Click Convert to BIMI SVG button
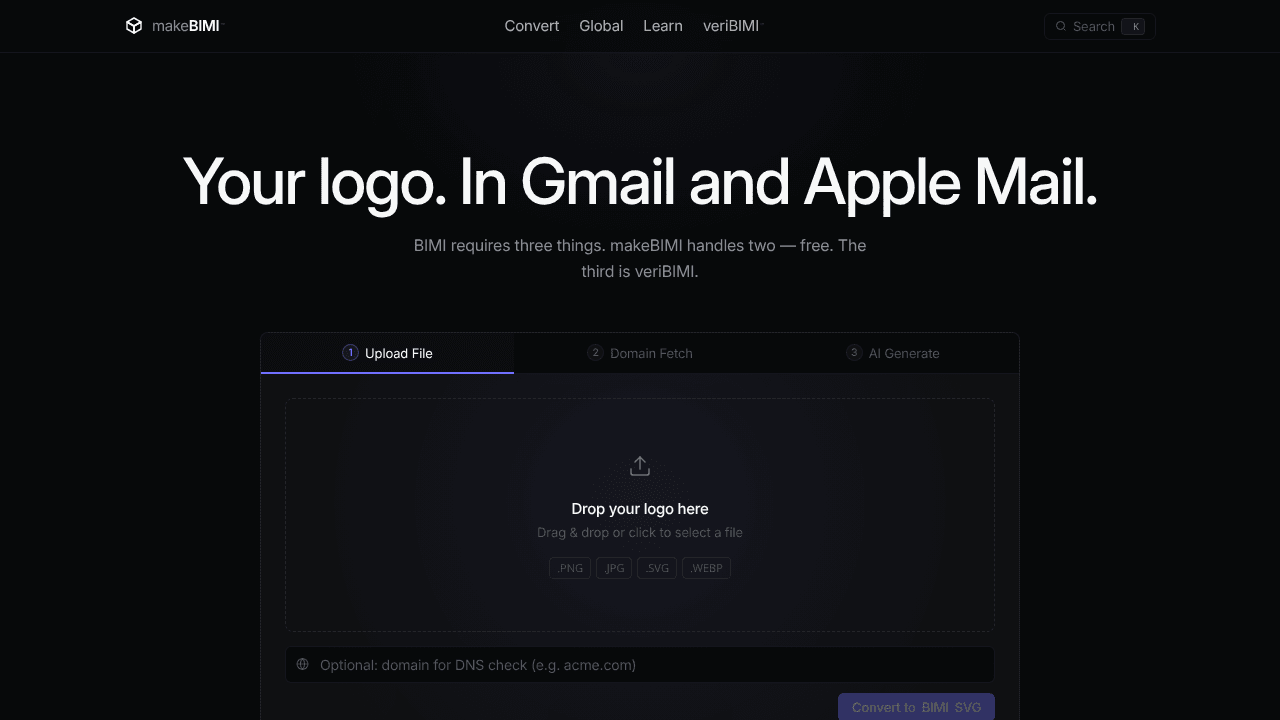Image resolution: width=1280 pixels, height=720 pixels. (x=916, y=707)
